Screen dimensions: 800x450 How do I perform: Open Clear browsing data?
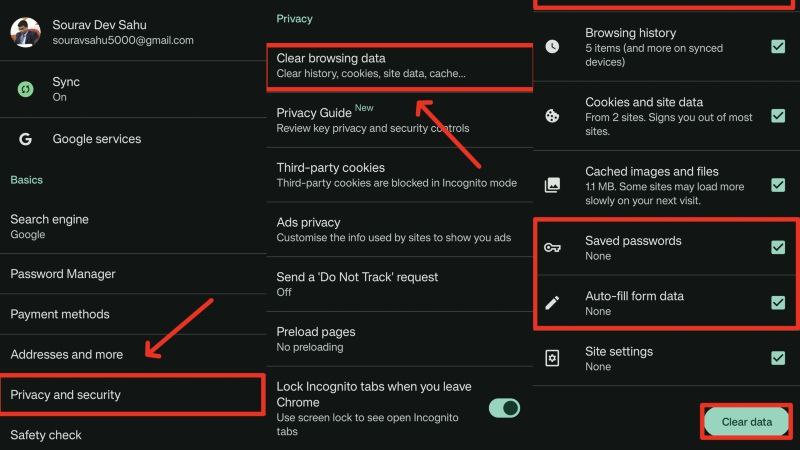(x=399, y=66)
